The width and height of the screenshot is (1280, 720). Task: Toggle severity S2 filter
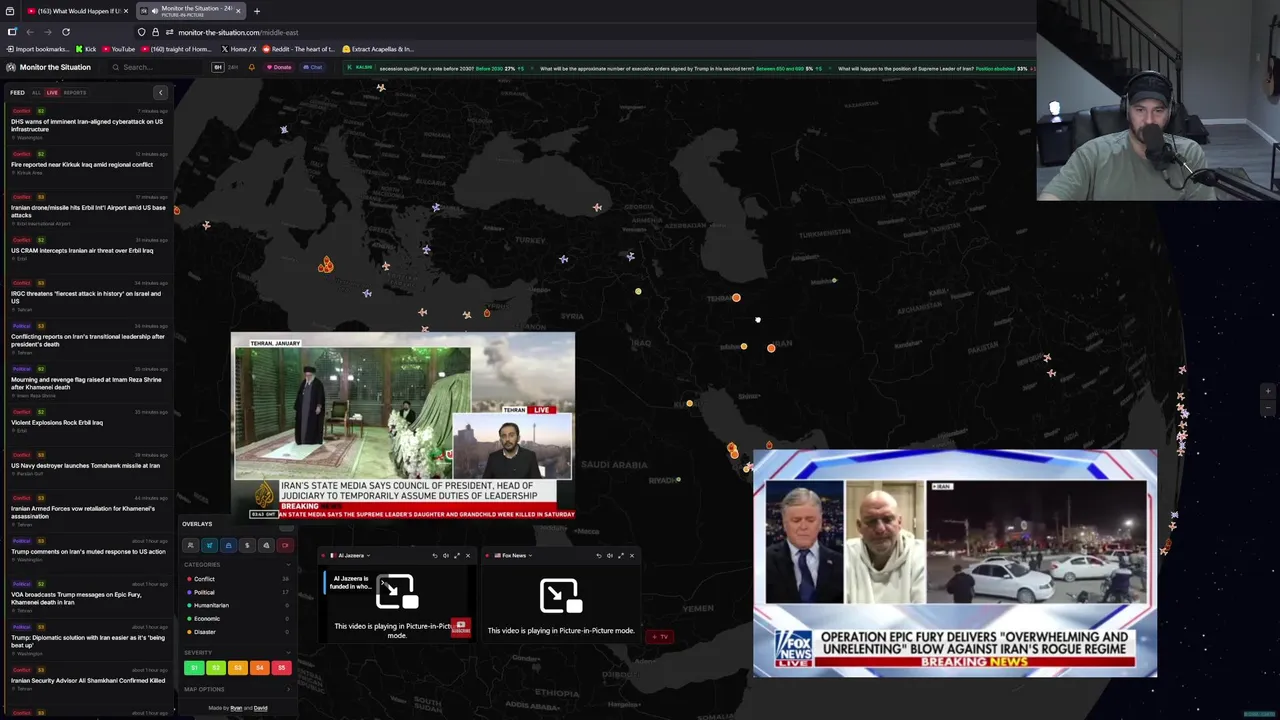click(216, 667)
